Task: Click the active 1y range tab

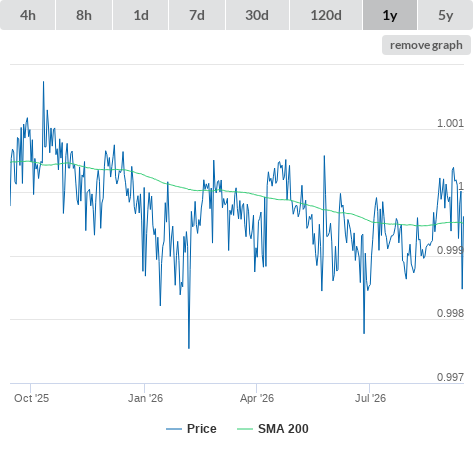Action: [390, 15]
